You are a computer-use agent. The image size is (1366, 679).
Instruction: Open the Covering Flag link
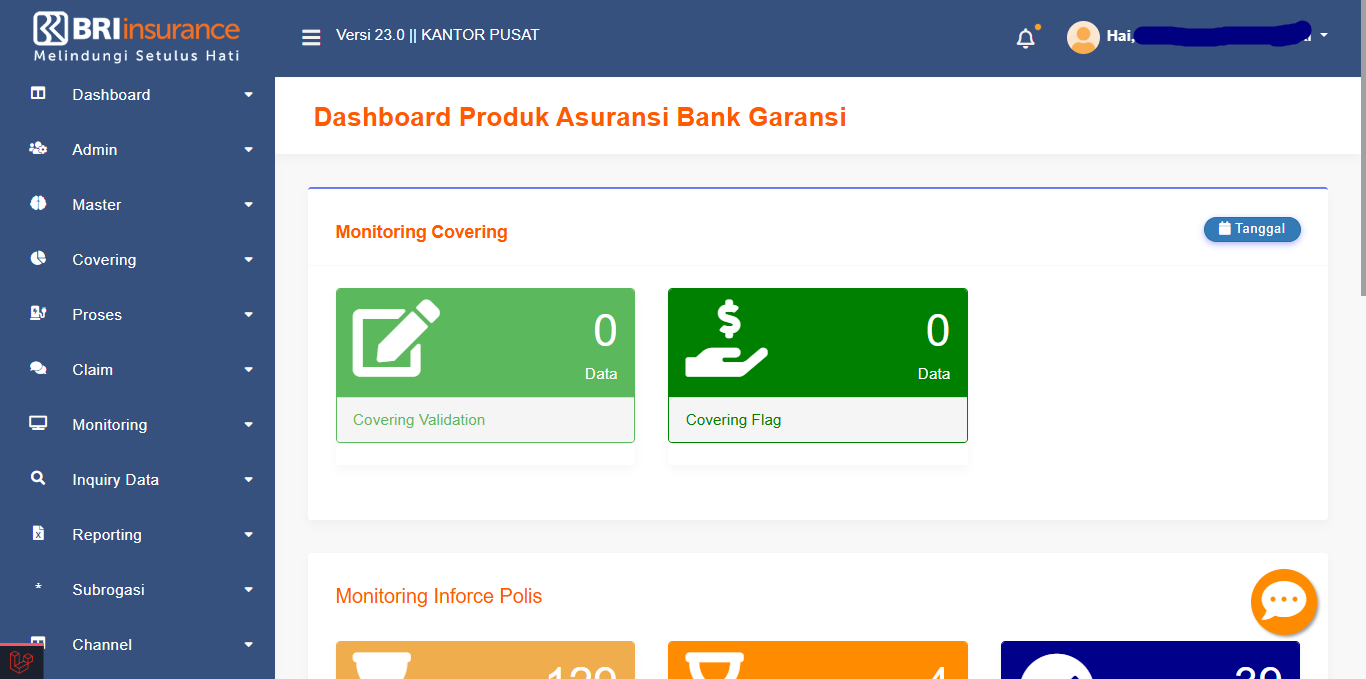click(733, 420)
